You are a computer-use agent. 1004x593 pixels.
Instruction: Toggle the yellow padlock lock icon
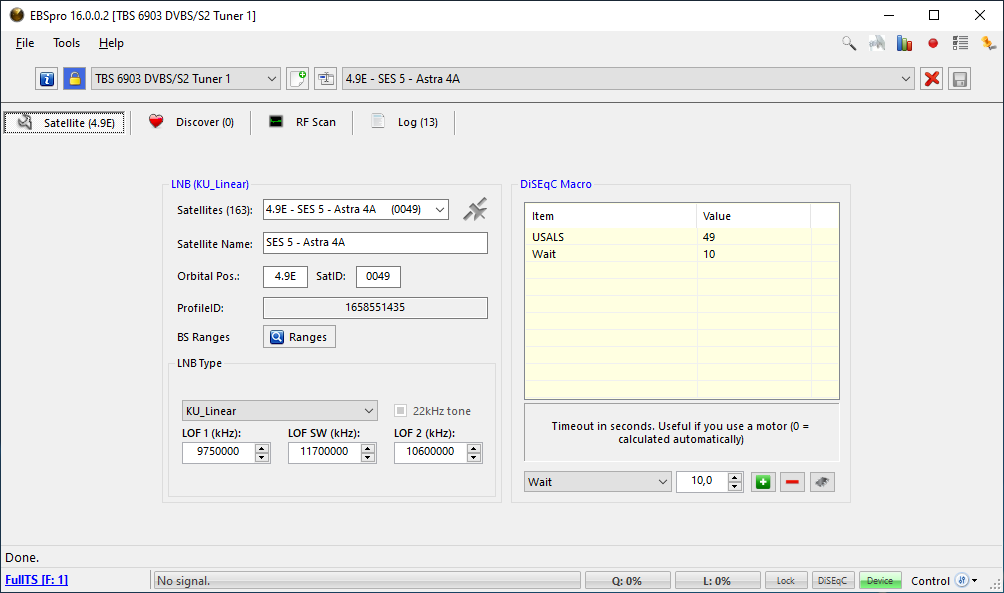click(74, 79)
